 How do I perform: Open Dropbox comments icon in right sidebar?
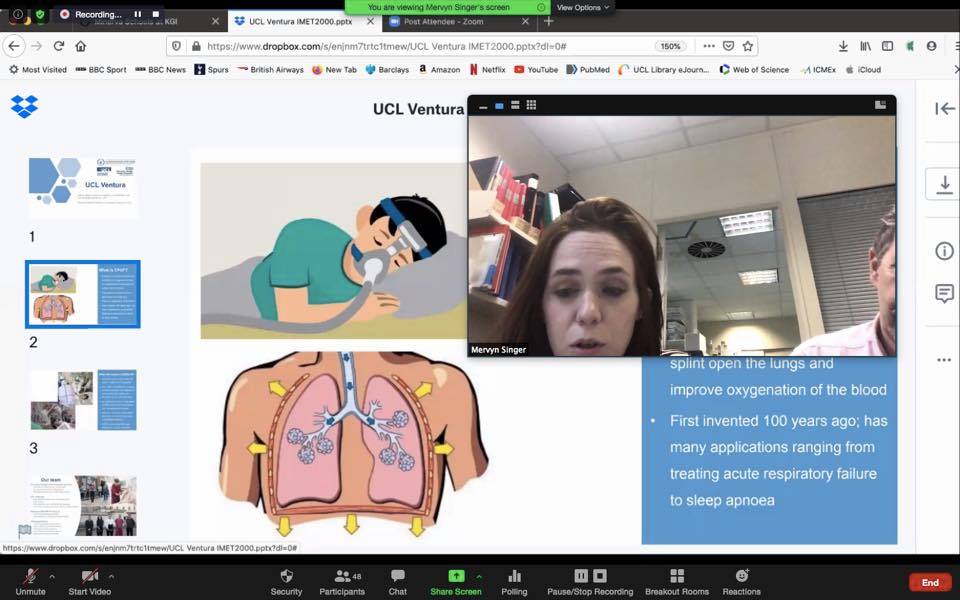pos(943,293)
